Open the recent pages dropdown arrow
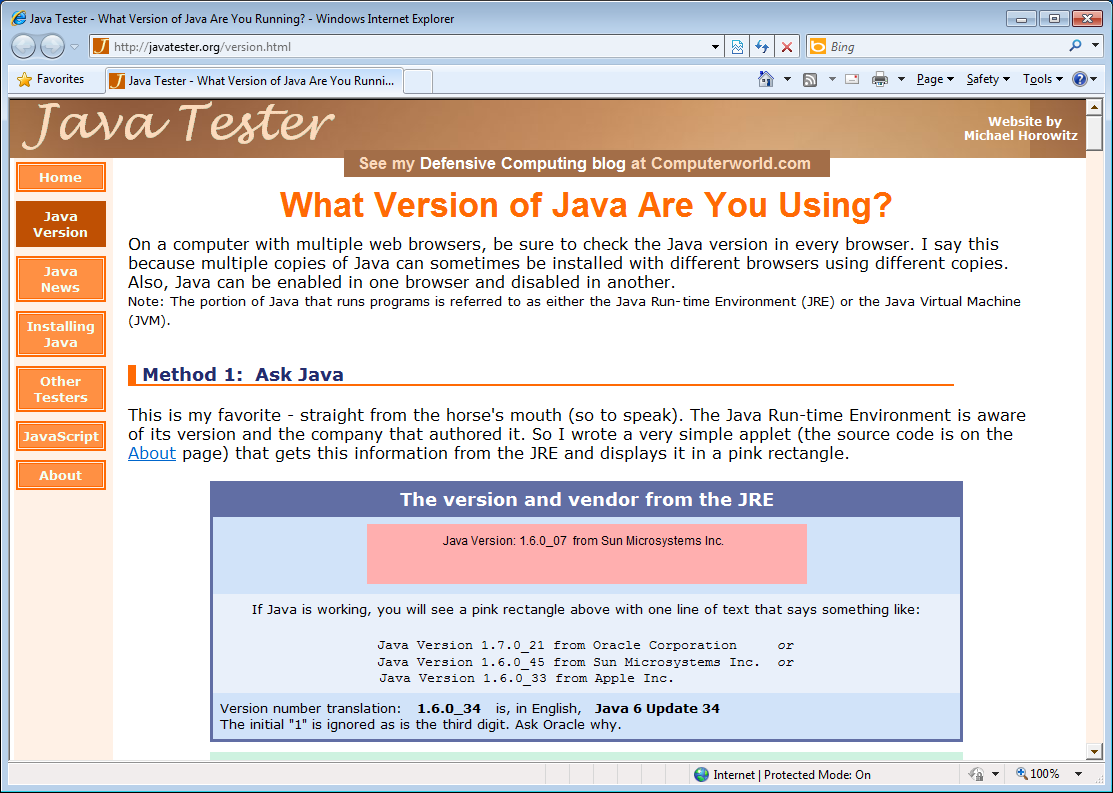1113x793 pixels. click(x=75, y=47)
